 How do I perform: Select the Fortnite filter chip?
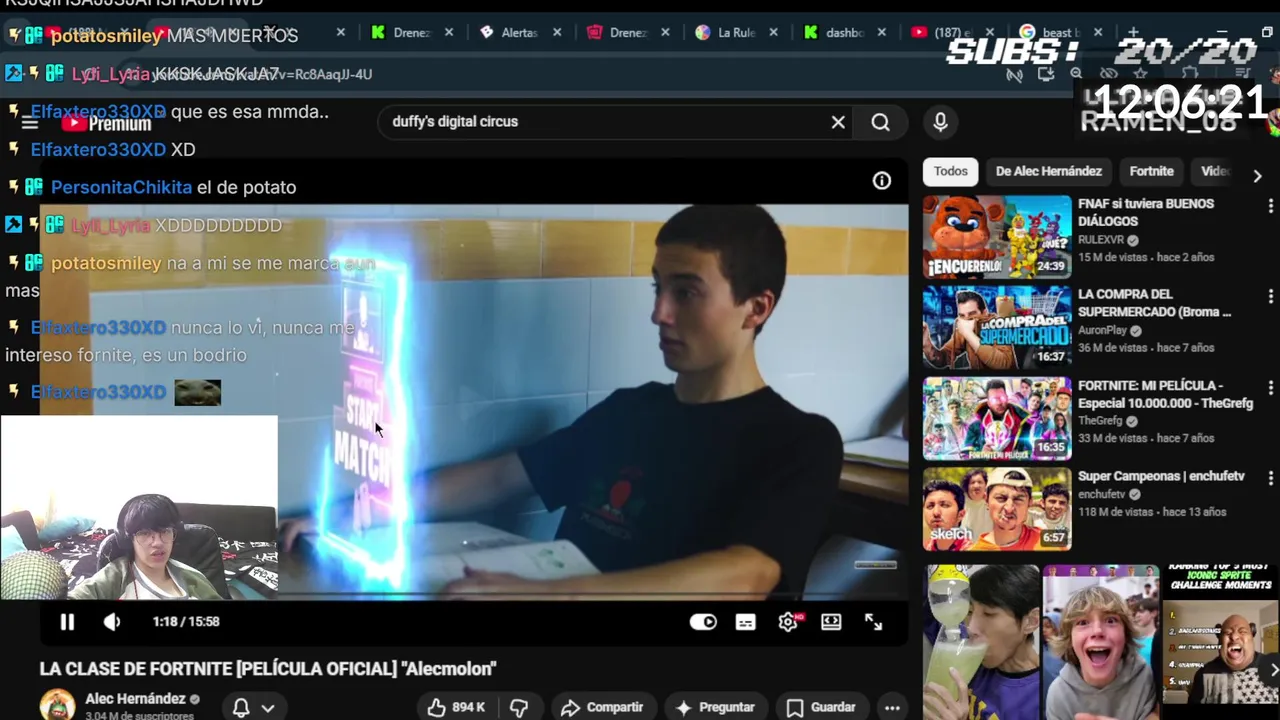point(1151,171)
